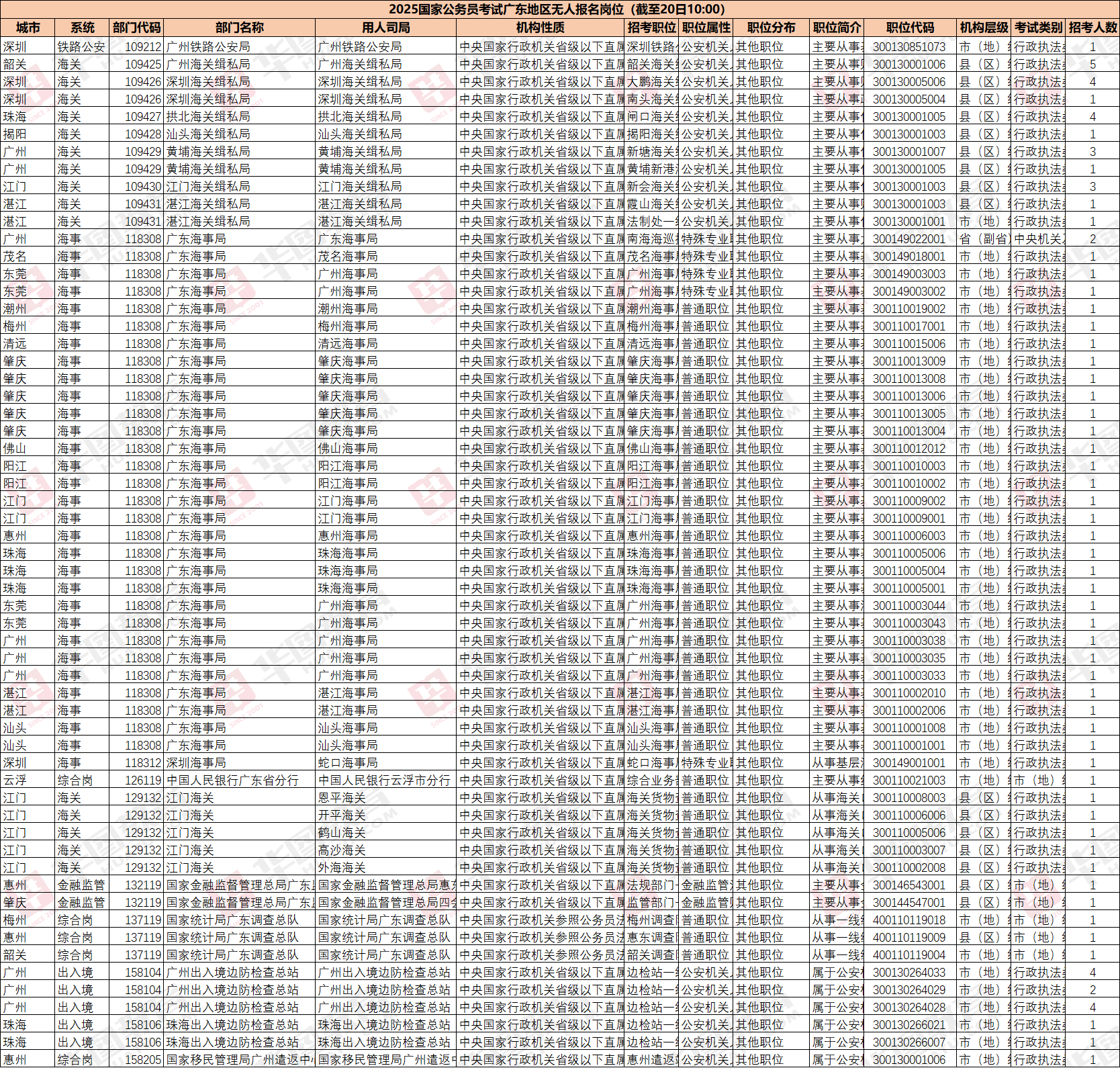
Task: Select position code 300130264033
Action: (x=909, y=973)
